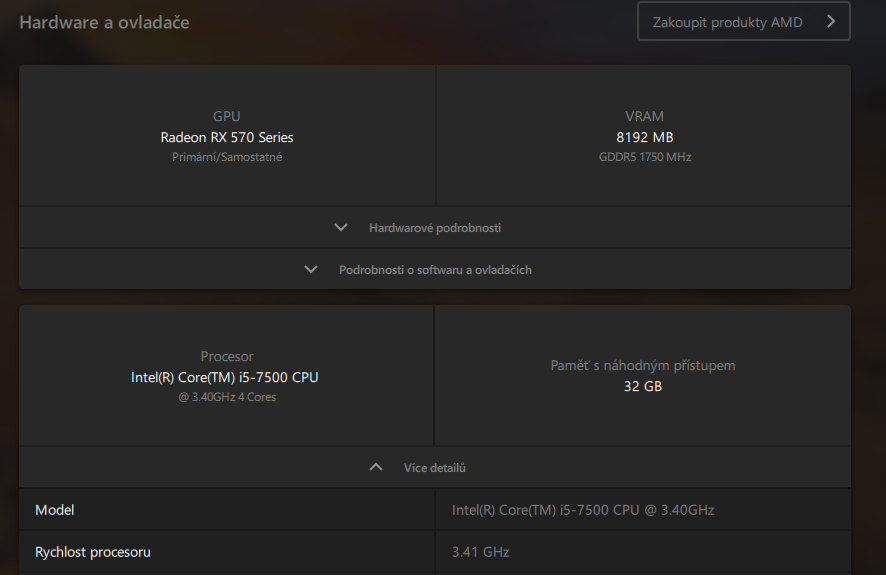
Task: Click @ 3.40GHz 4 Cores text
Action: [227, 397]
